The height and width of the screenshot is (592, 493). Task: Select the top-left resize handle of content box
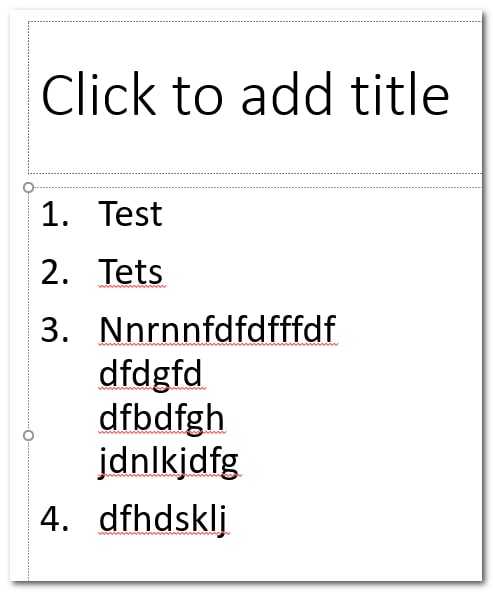pos(28,187)
